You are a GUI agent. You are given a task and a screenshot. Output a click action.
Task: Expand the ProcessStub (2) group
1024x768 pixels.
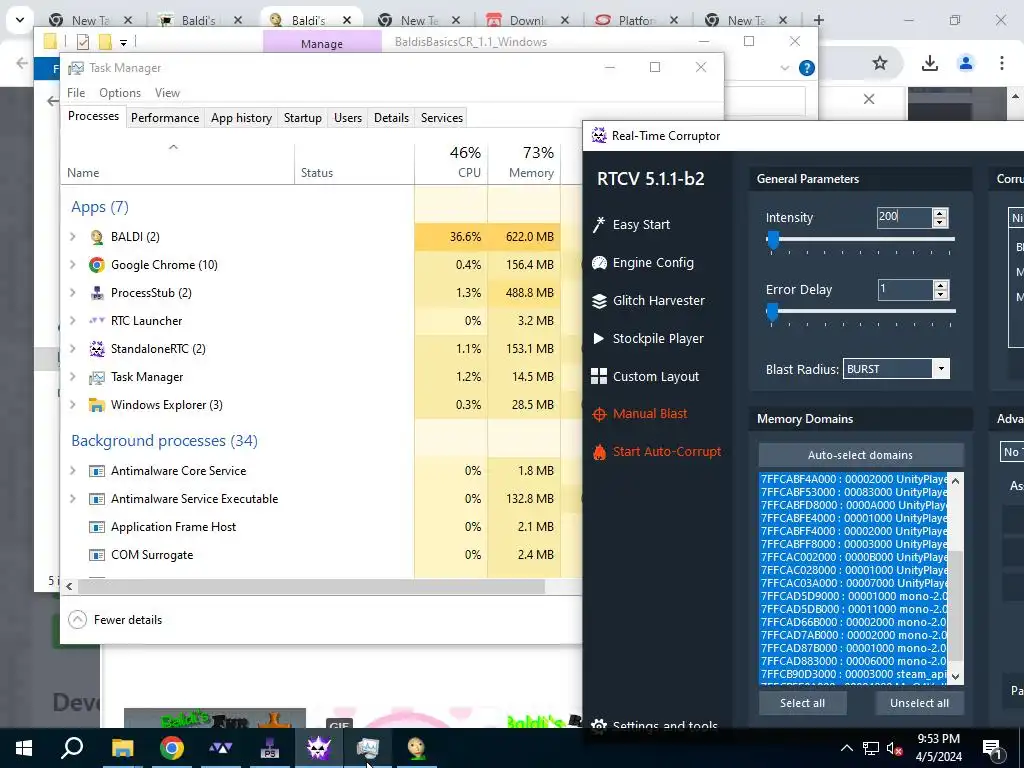pos(73,293)
